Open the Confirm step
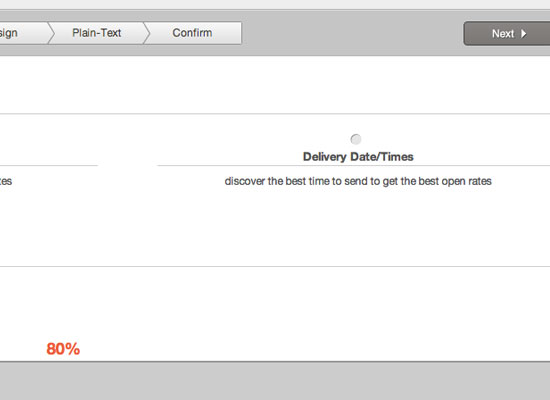This screenshot has height=400, width=550. 192,33
